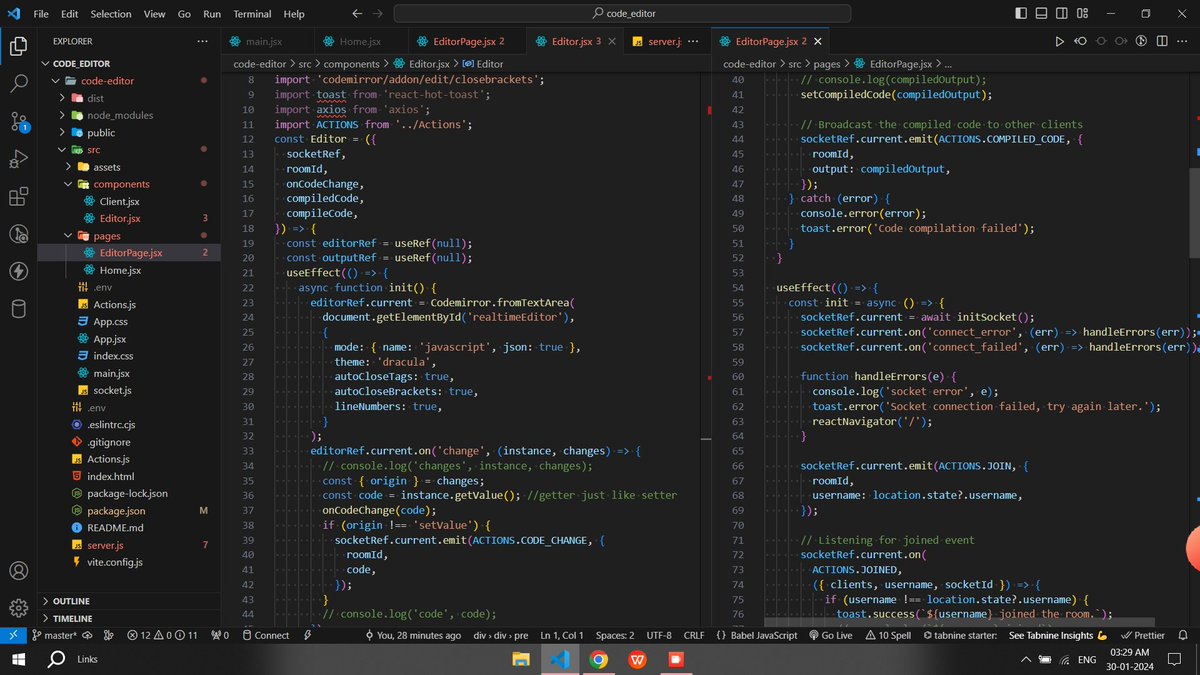
Task: Open the lightning bolt activity bar icon
Action: tap(18, 271)
